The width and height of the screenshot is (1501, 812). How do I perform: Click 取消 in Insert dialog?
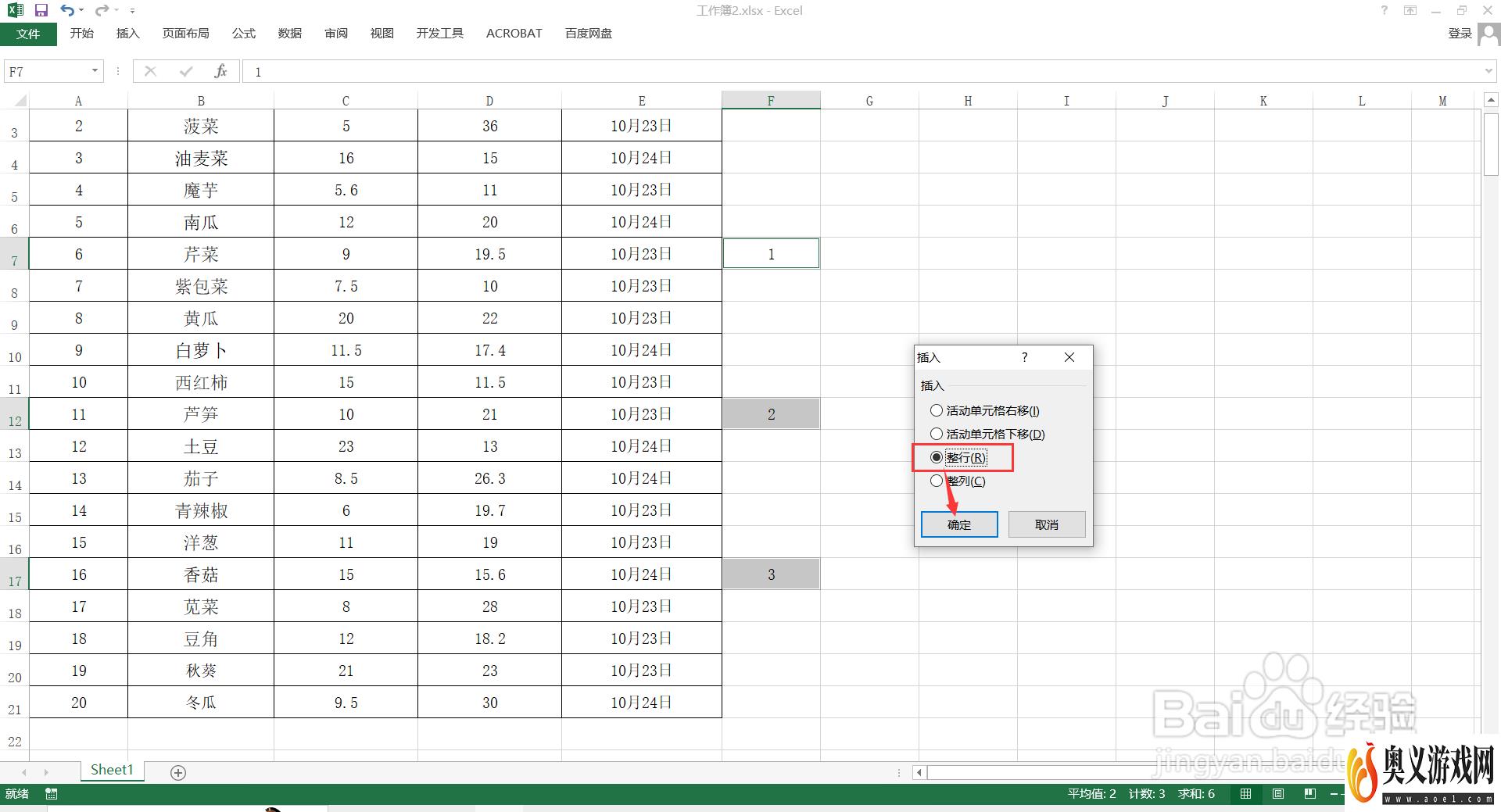[1047, 524]
